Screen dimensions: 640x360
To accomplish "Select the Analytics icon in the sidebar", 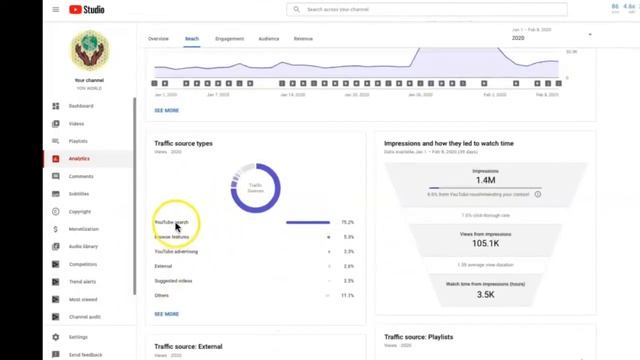I will pos(56,159).
